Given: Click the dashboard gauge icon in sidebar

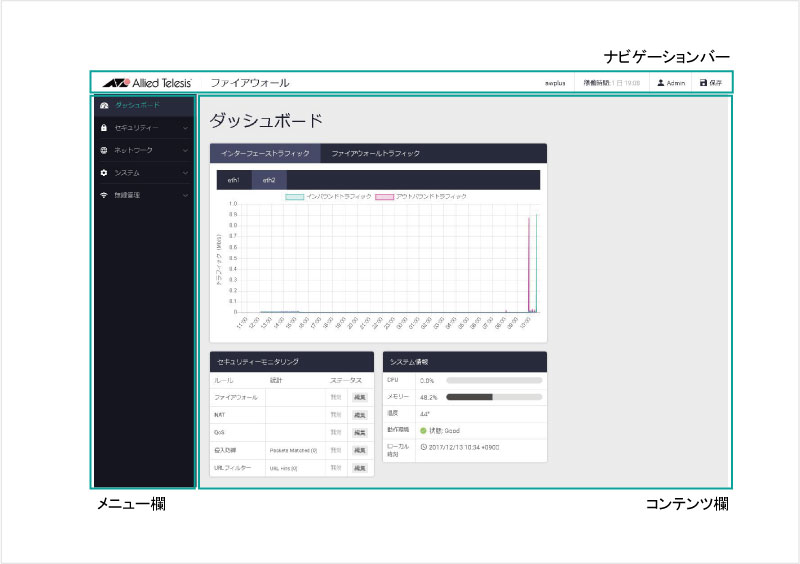Looking at the screenshot, I should click(104, 105).
